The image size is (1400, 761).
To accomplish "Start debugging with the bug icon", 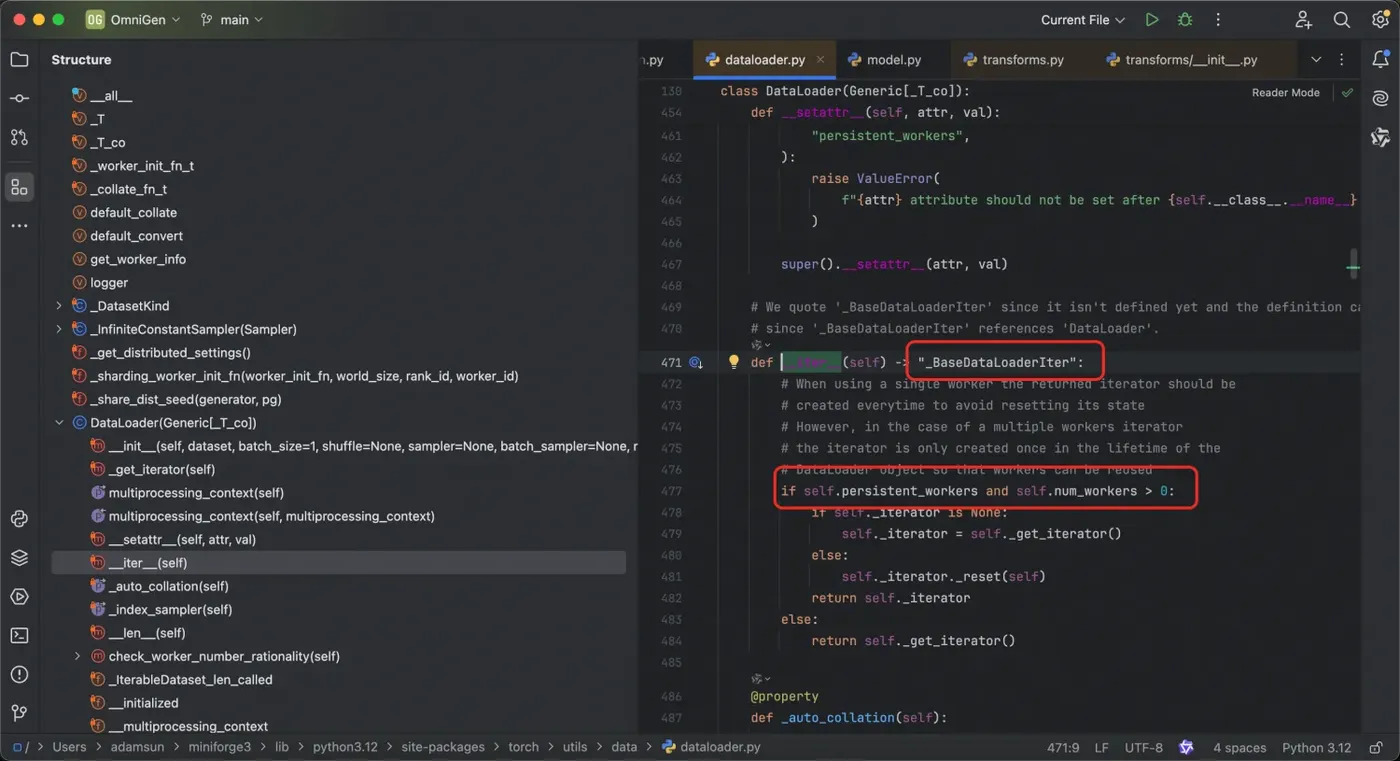I will [1185, 20].
